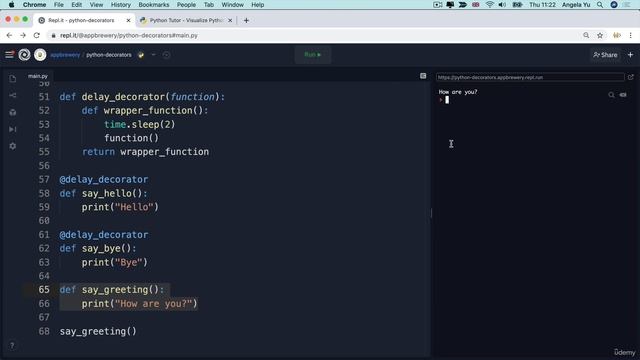Close the Python Tutor browser tab
This screenshot has height=360, width=640.
(230, 20)
